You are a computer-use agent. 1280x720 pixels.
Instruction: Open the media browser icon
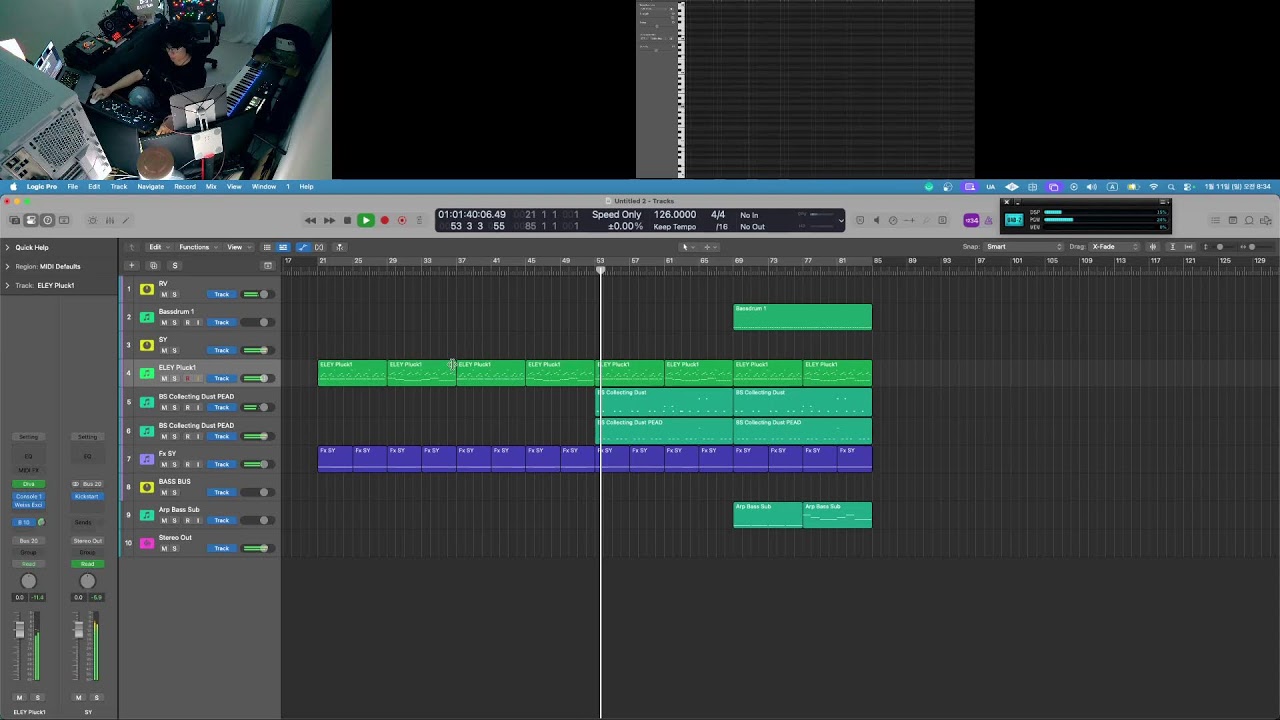coord(1267,220)
